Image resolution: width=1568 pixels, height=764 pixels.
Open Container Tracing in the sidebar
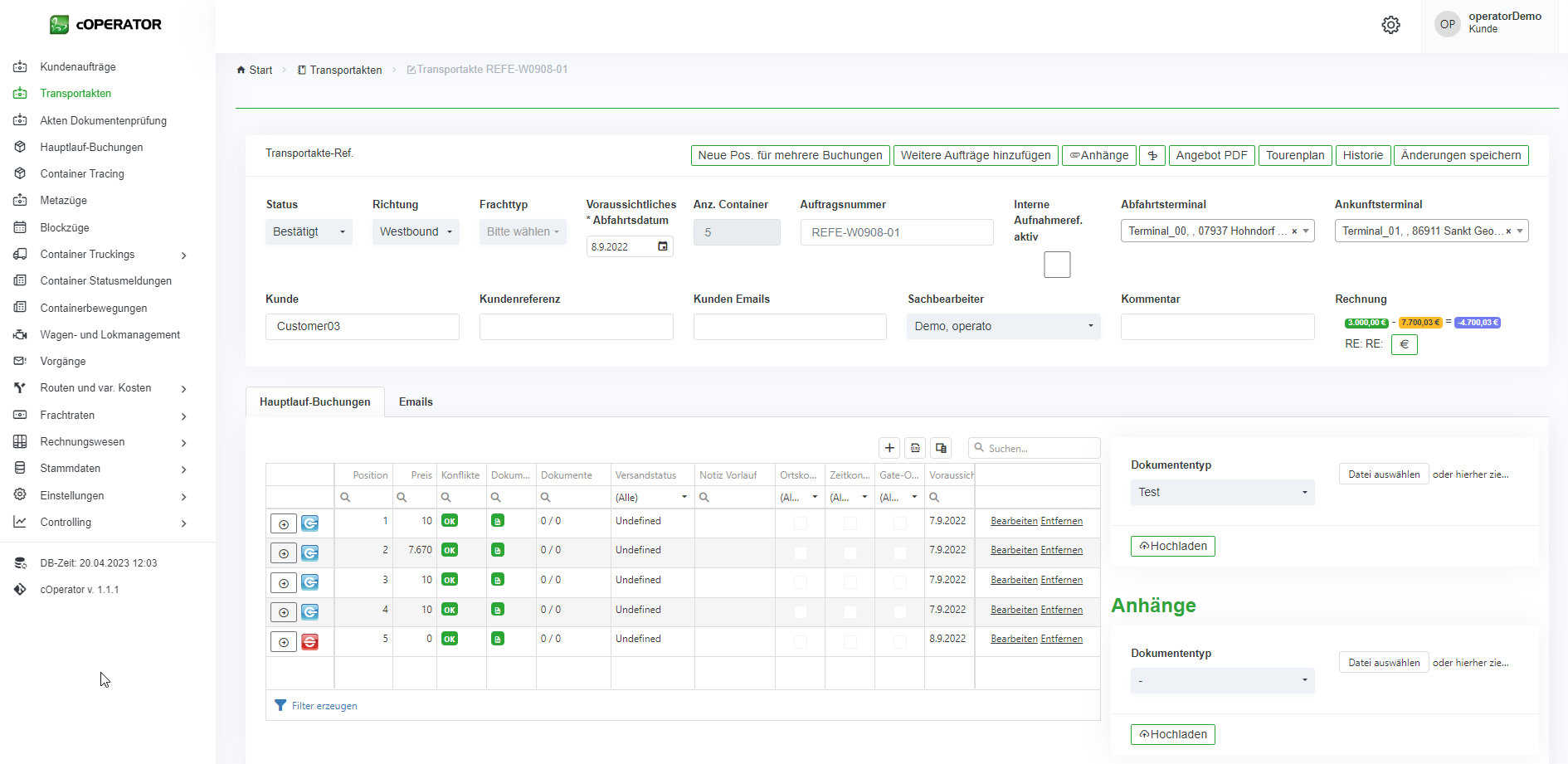coord(82,174)
